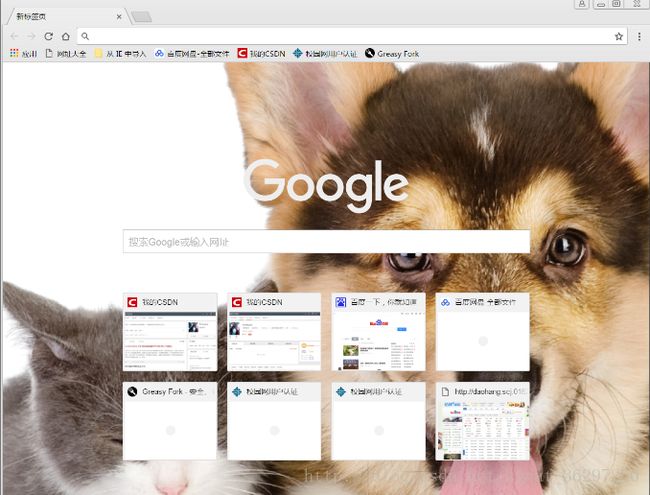This screenshot has width=650, height=495.
Task: Click the 搜索Google或输入网址 search box
Action: tap(326, 241)
